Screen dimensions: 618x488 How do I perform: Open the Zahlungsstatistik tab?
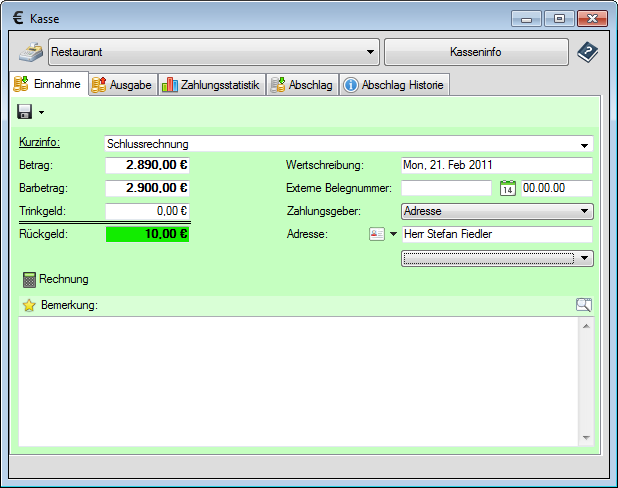click(x=211, y=85)
